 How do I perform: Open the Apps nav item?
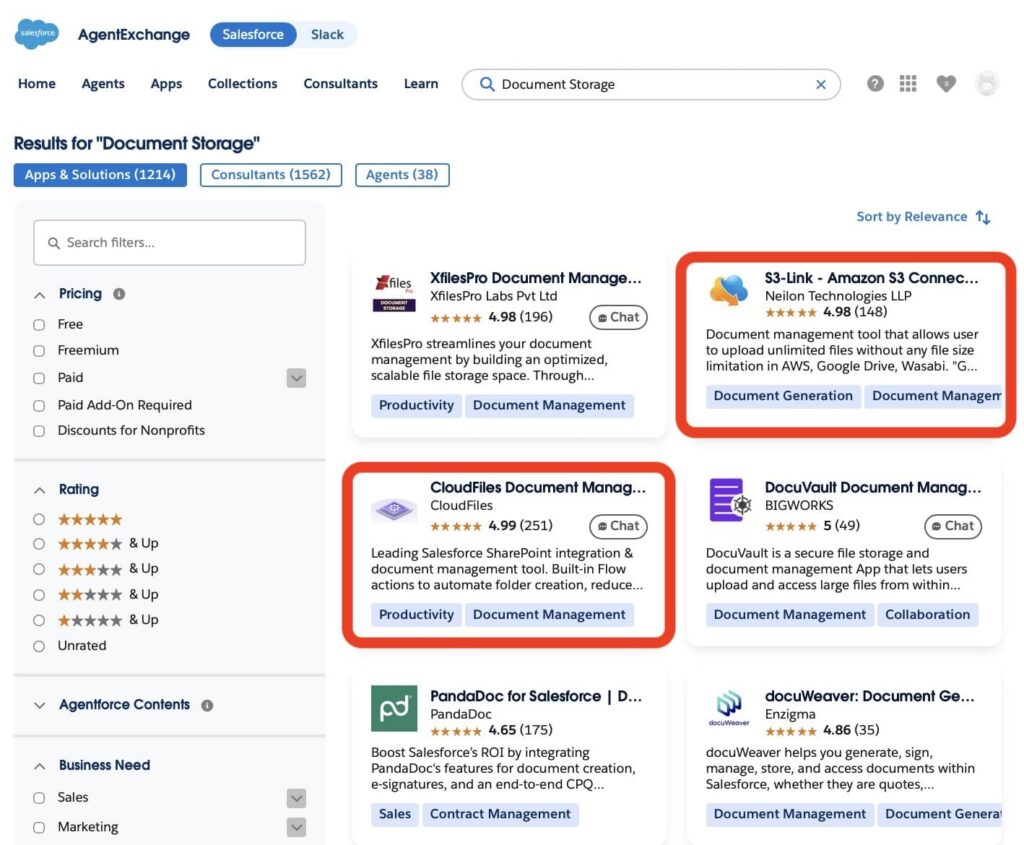[x=166, y=84]
